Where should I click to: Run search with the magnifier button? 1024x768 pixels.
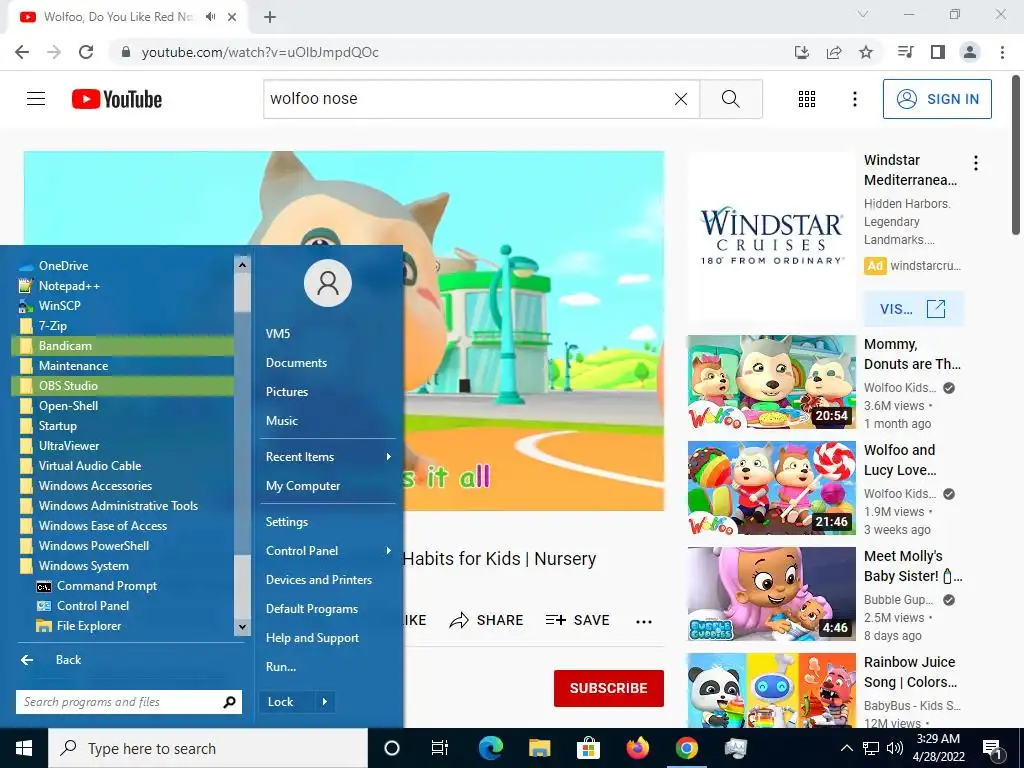731,99
